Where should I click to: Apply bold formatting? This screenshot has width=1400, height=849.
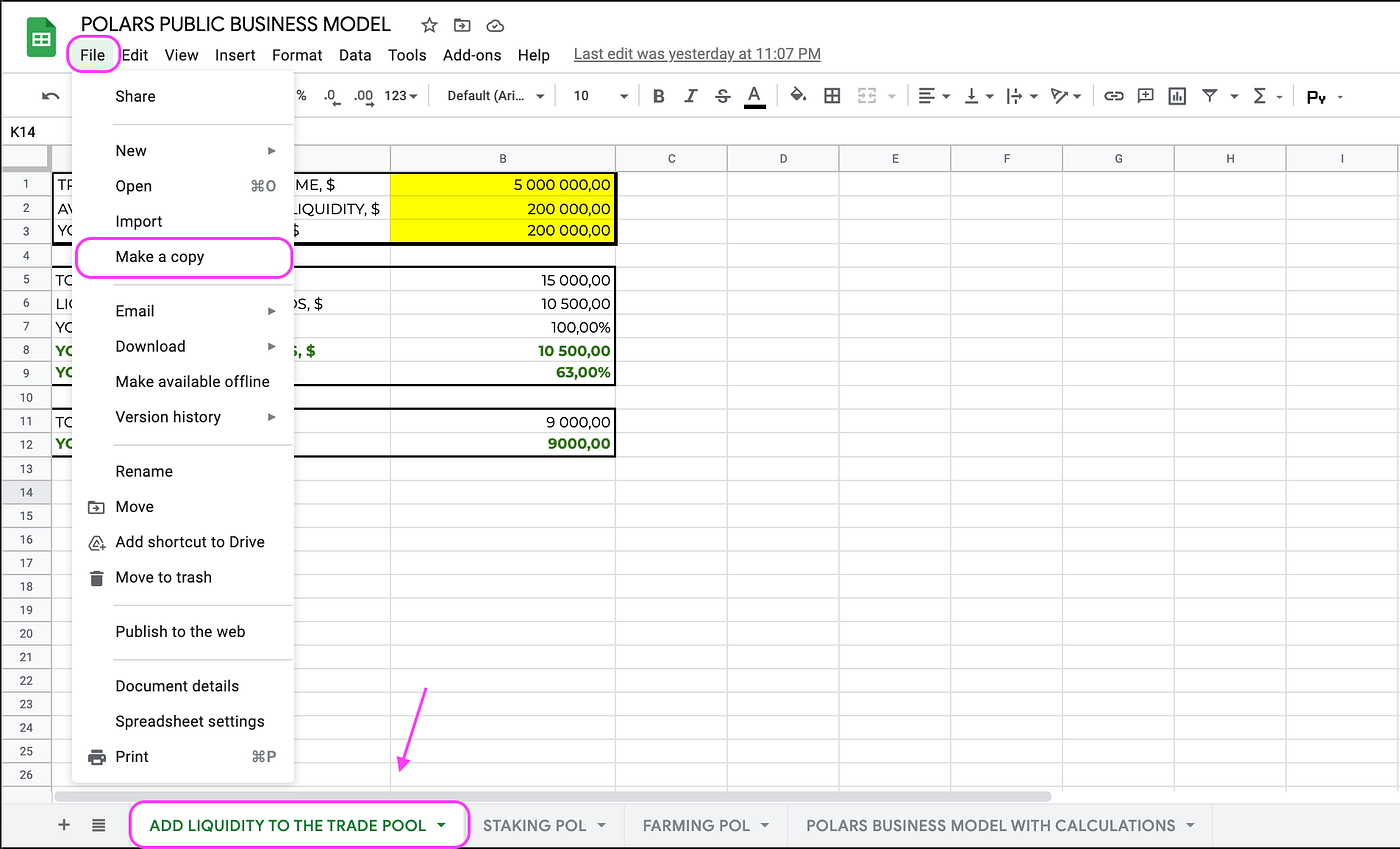click(658, 96)
